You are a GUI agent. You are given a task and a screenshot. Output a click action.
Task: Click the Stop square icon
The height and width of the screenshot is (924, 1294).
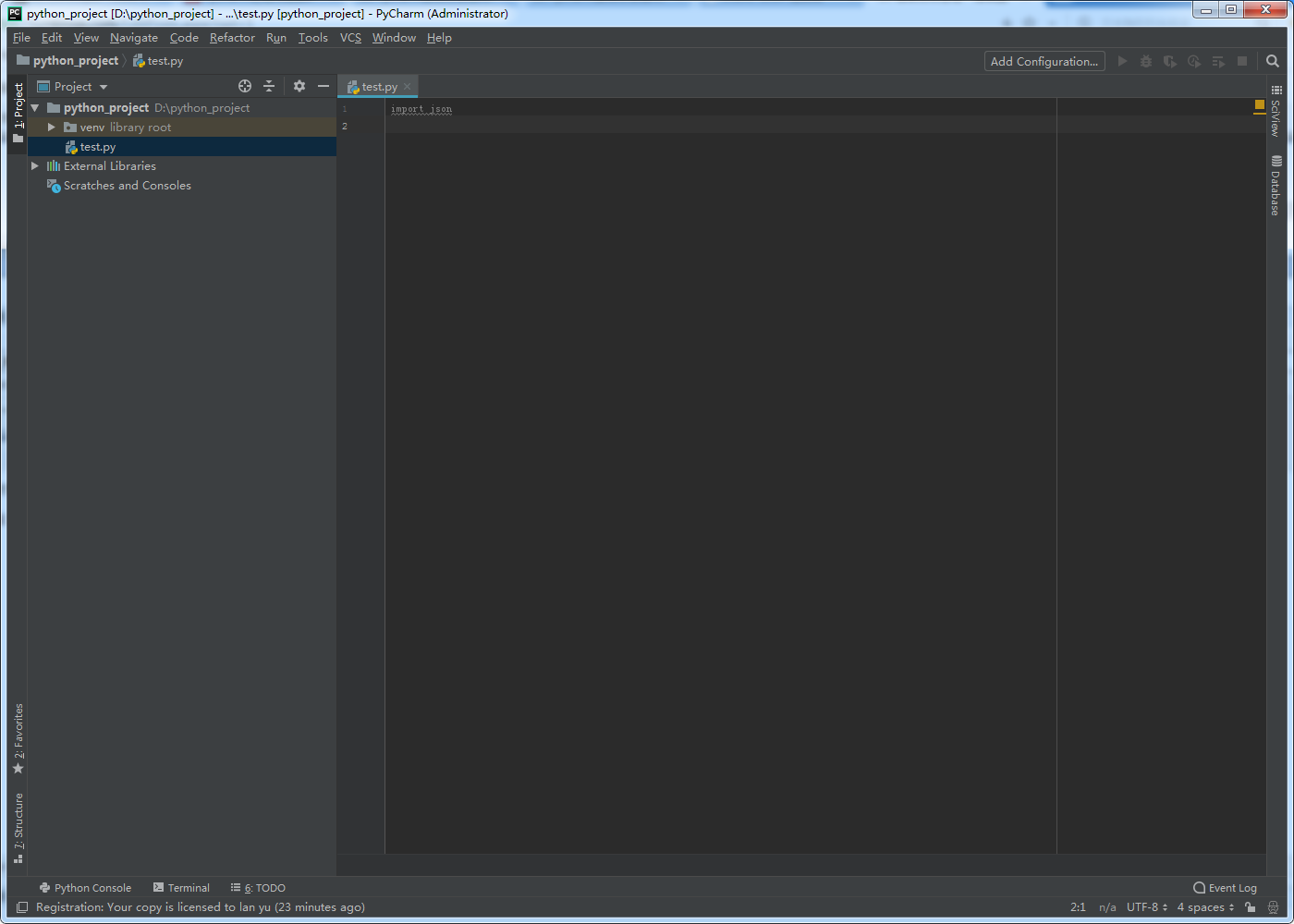click(1242, 61)
